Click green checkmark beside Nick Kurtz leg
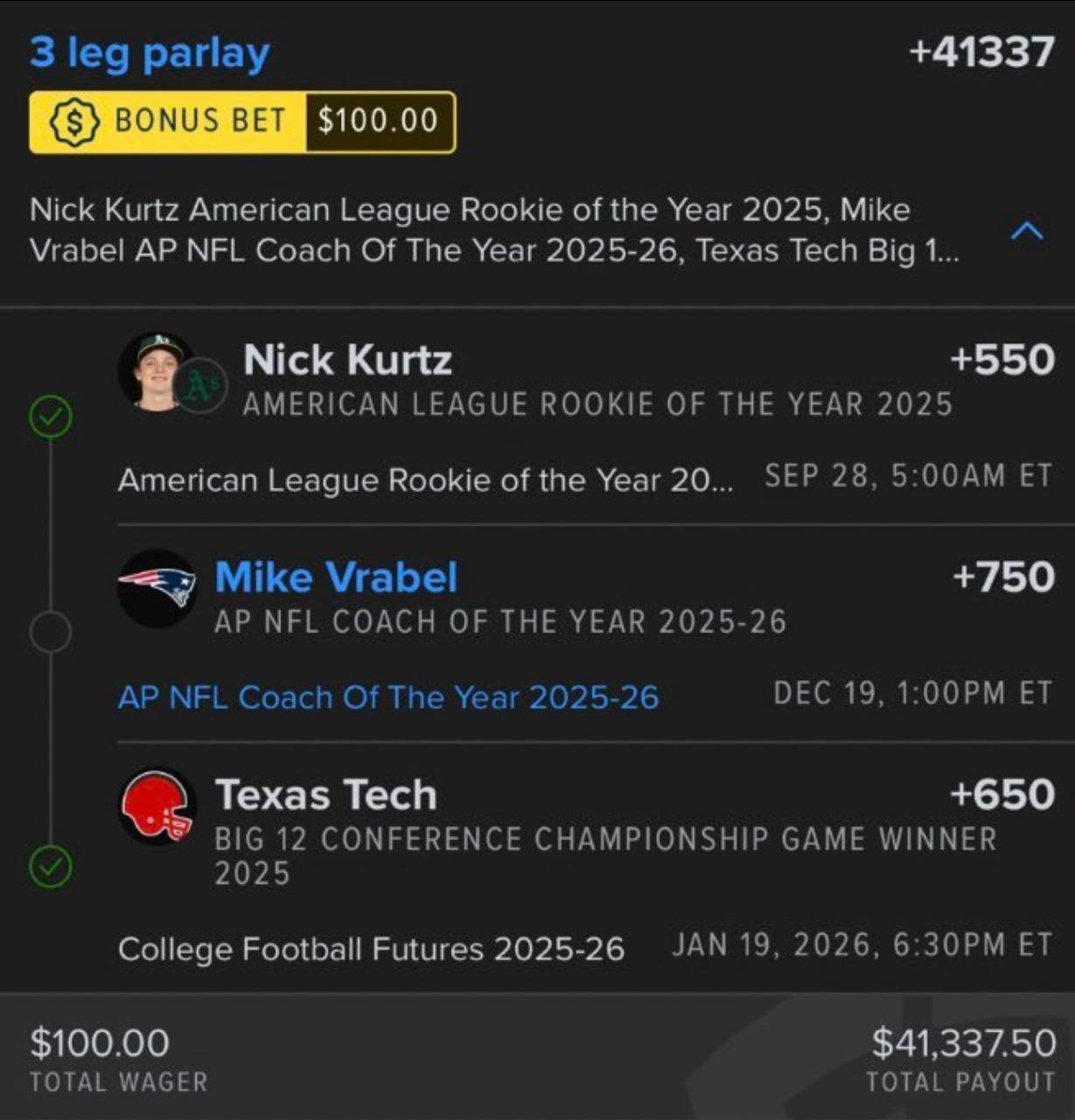The width and height of the screenshot is (1075, 1120). (x=51, y=416)
